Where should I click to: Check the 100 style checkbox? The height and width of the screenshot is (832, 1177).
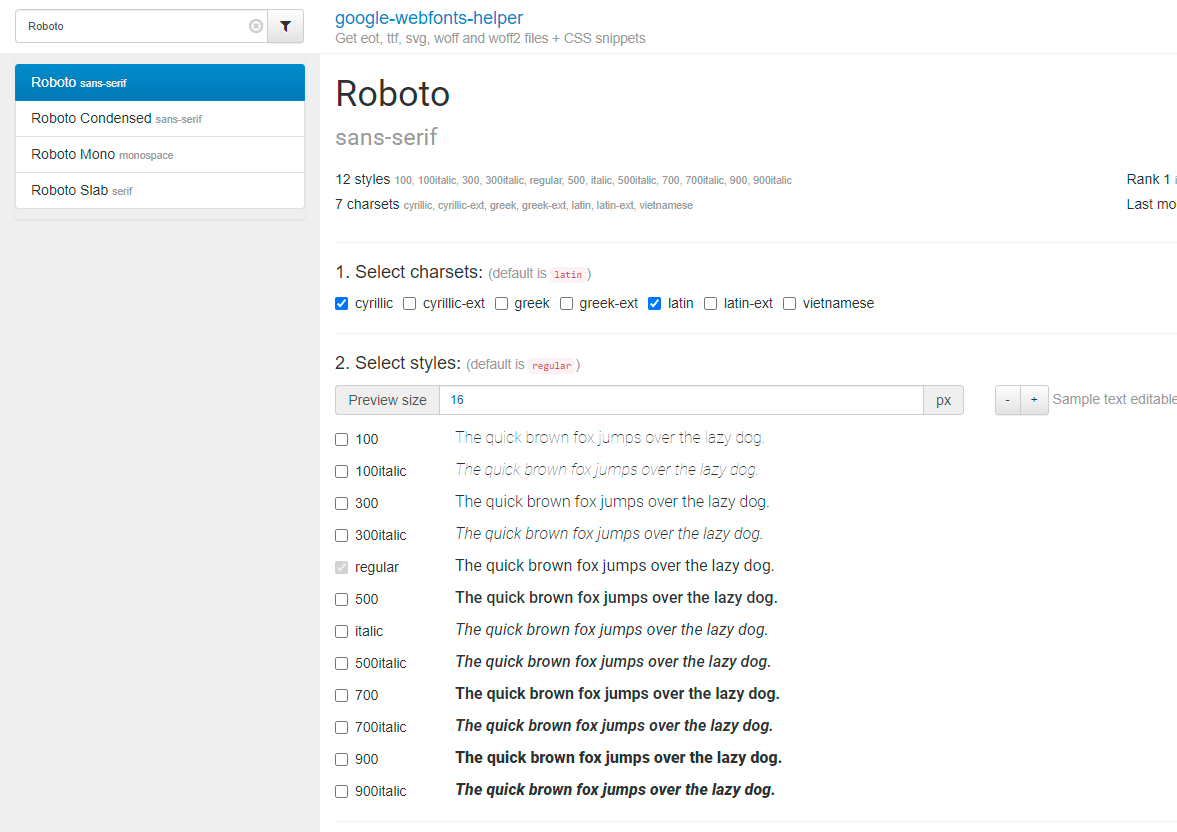coord(342,439)
